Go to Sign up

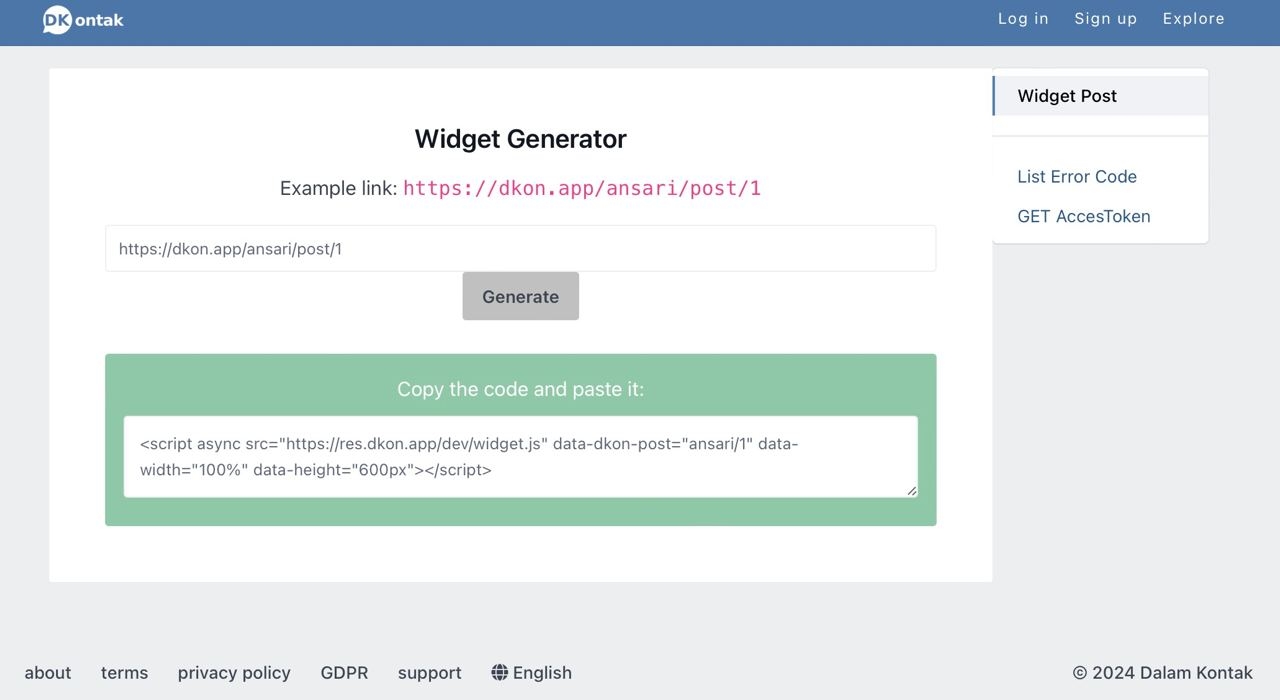[1105, 18]
